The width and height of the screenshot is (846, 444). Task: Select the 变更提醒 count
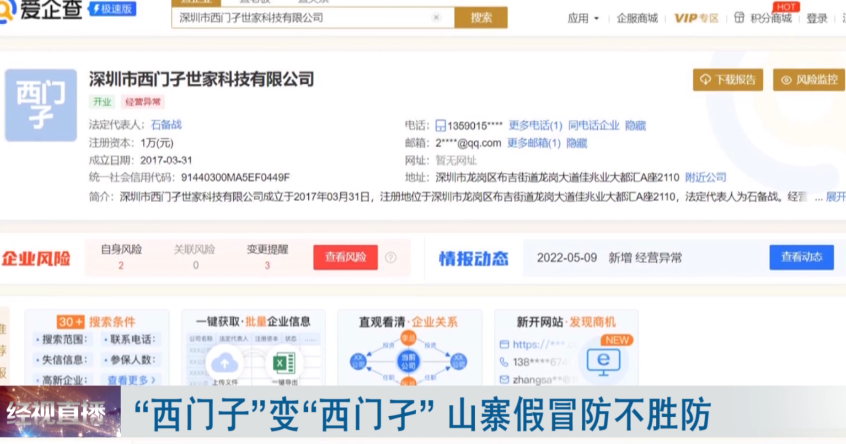pos(267,265)
